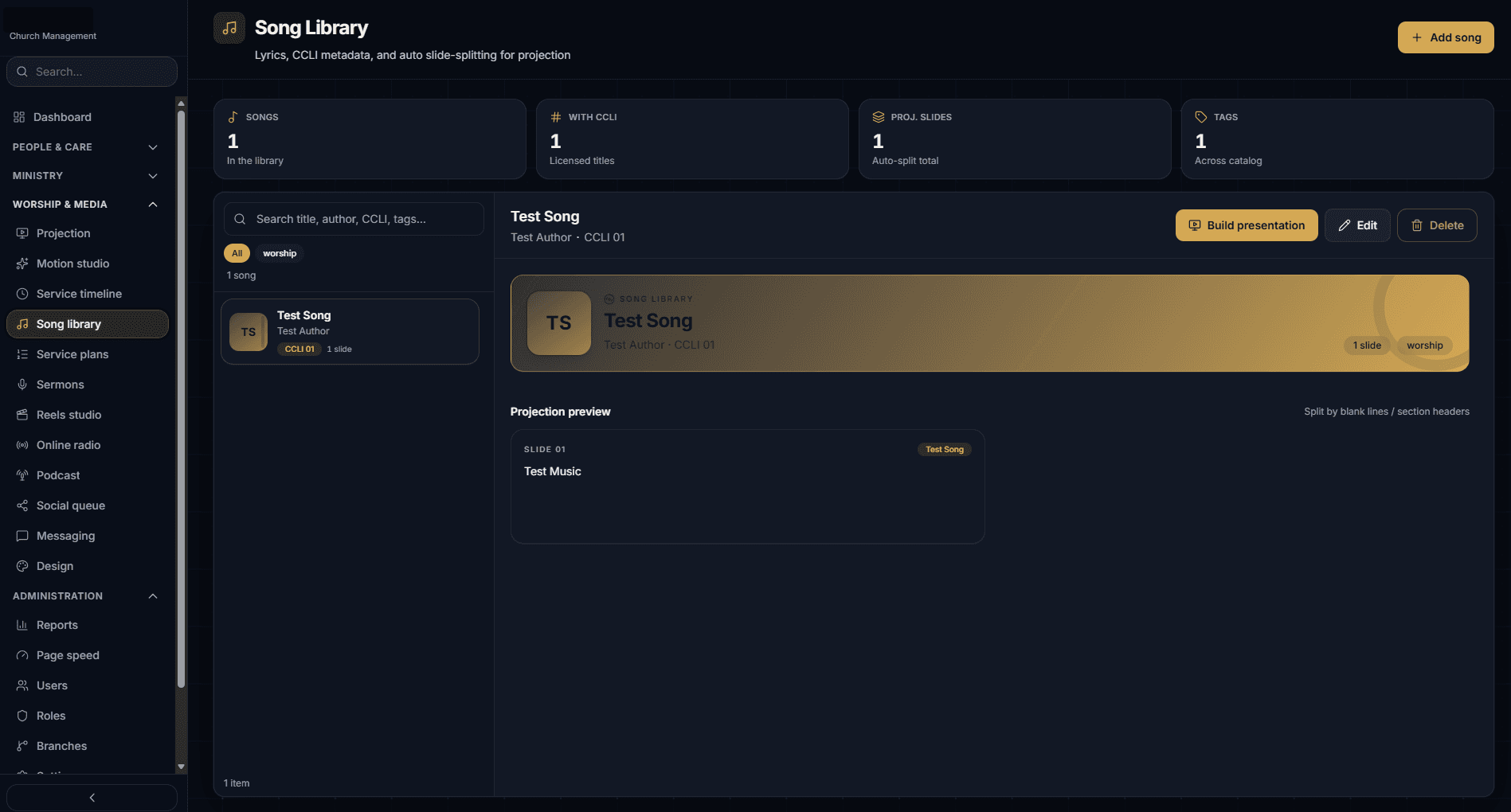Open Slide 01 projection preview card
This screenshot has height=812, width=1511.
pyautogui.click(x=747, y=487)
